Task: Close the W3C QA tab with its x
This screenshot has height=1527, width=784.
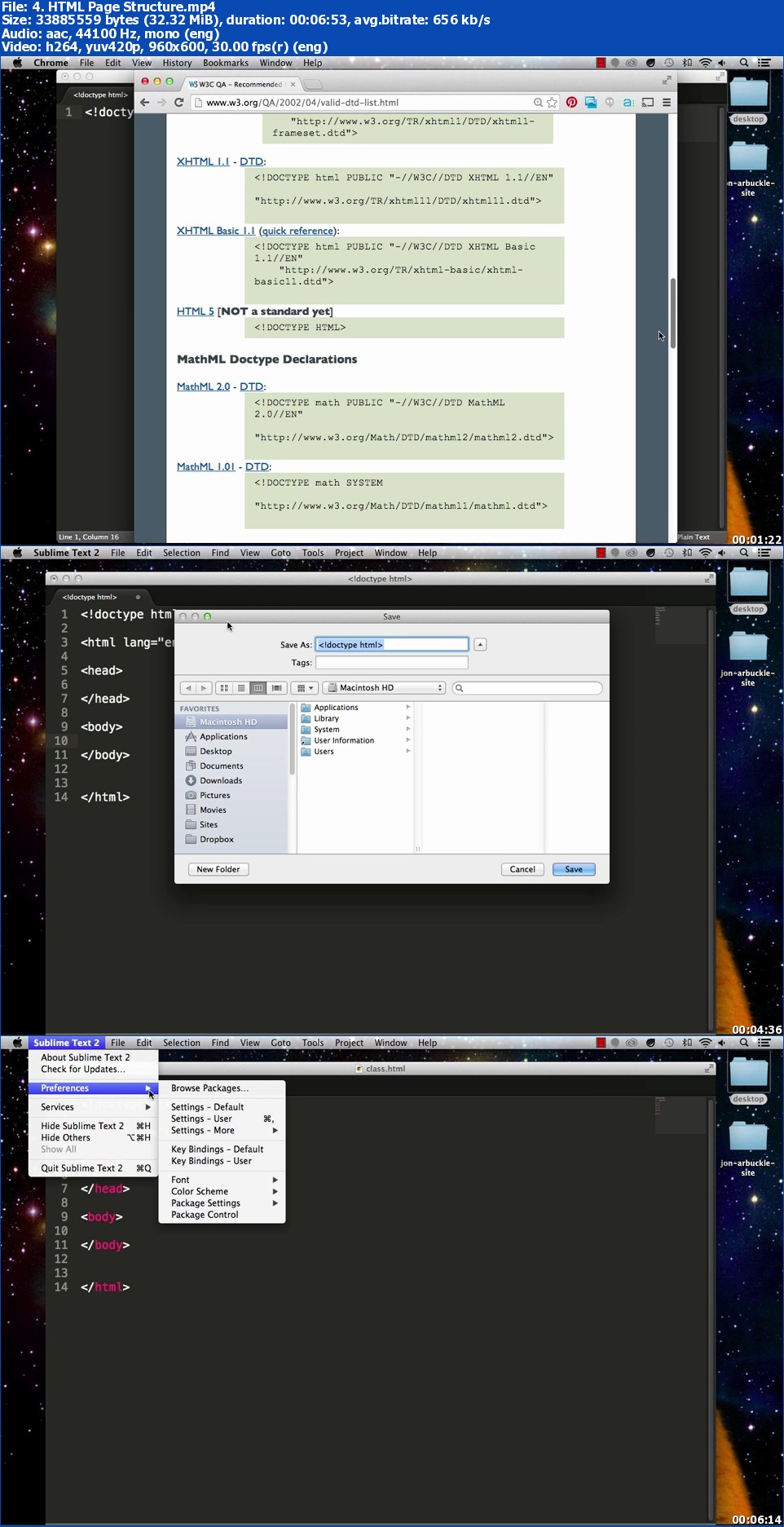Action: 293,84
